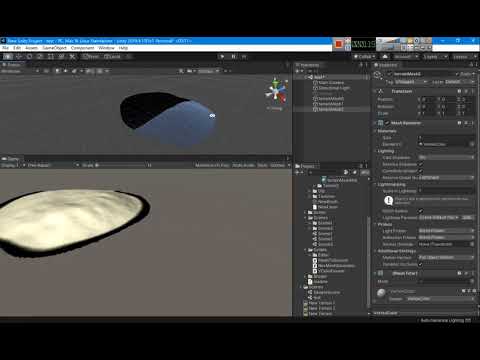Click the Hierarchy create plus icon
Image resolution: width=480 pixels, height=360 pixels.
pos(298,71)
